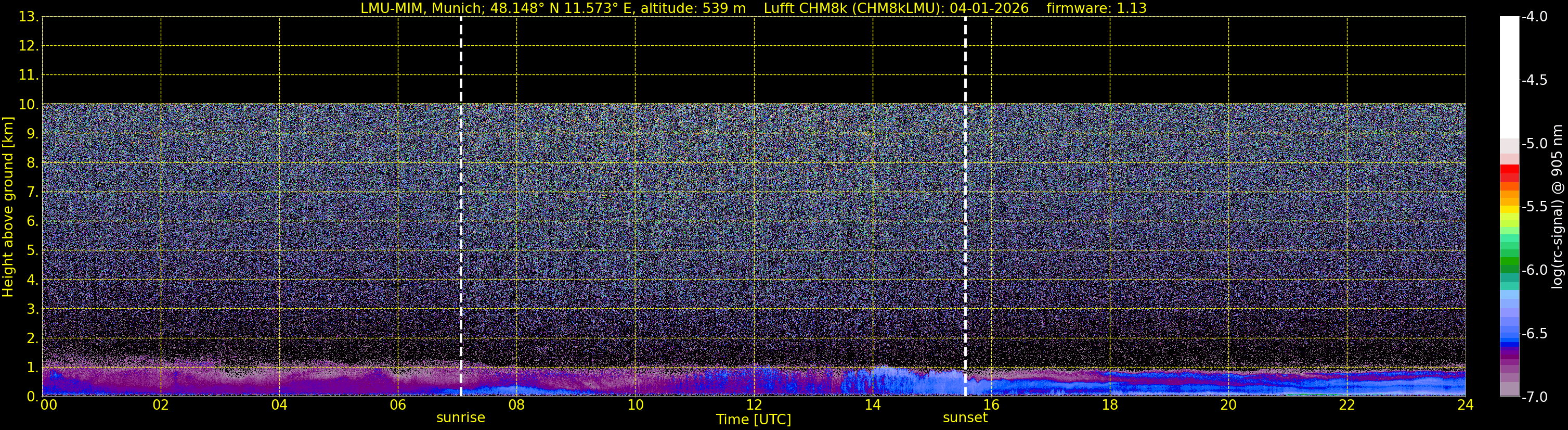Click the colorbar tick label '-7.0'
1568x430 pixels.
[1534, 397]
